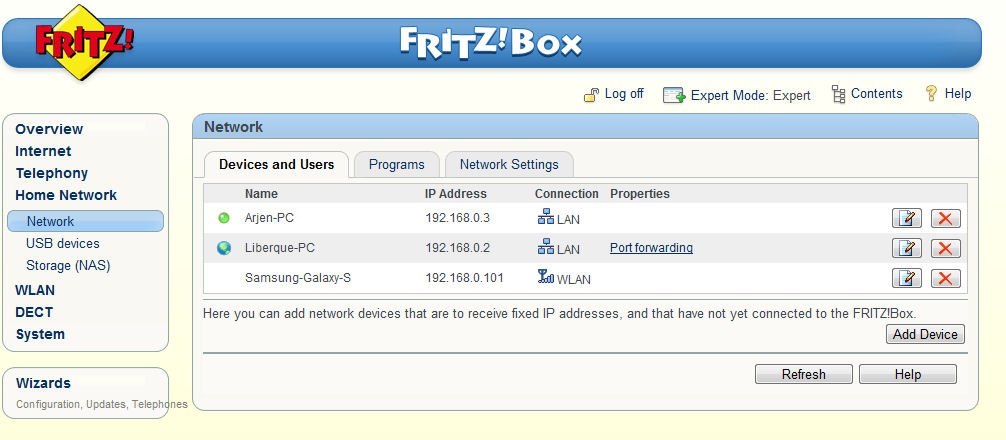This screenshot has height=440, width=1006.
Task: Click IP address 192.168.0.3
Action: click(457, 218)
